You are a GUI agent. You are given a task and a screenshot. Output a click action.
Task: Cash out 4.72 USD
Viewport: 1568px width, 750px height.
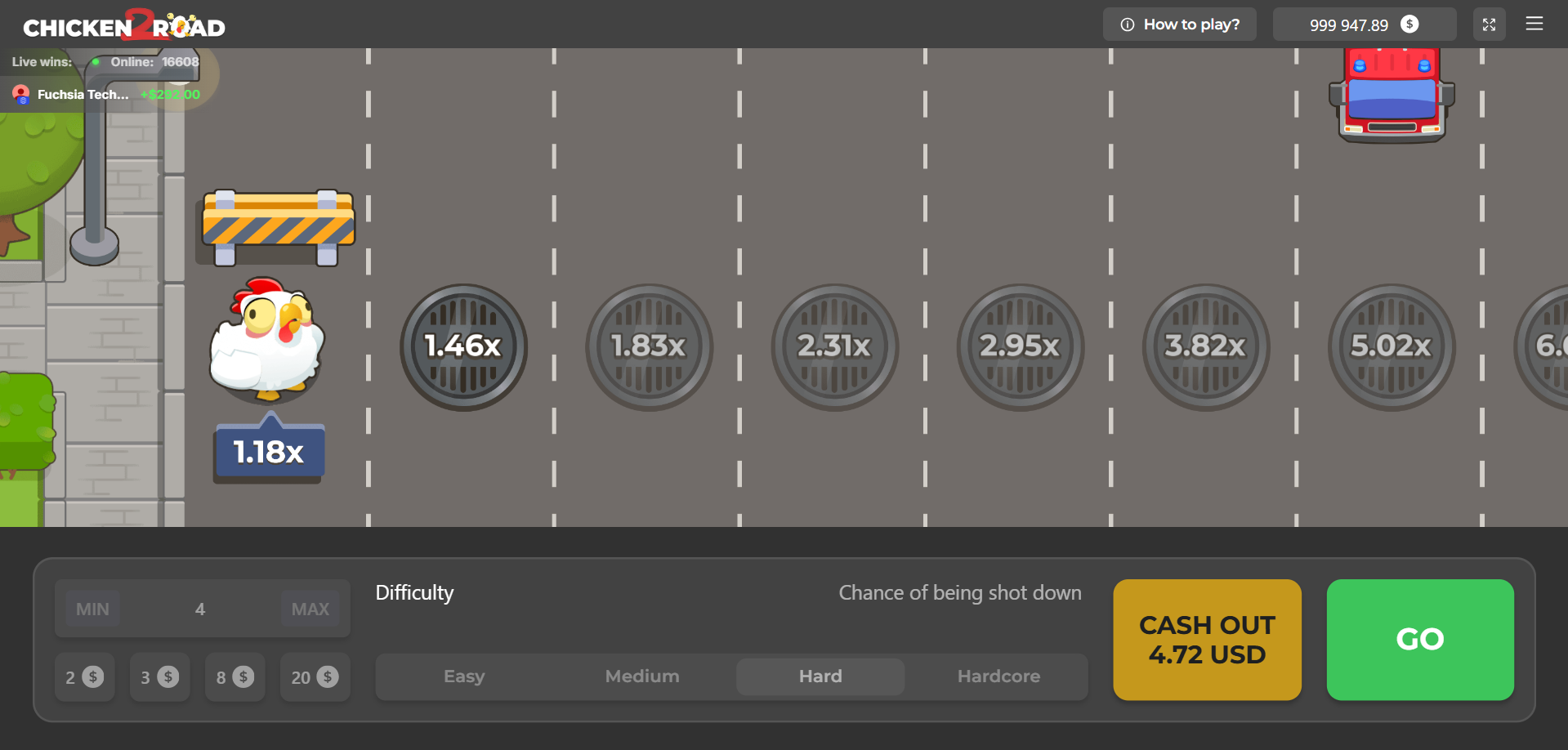(1207, 640)
